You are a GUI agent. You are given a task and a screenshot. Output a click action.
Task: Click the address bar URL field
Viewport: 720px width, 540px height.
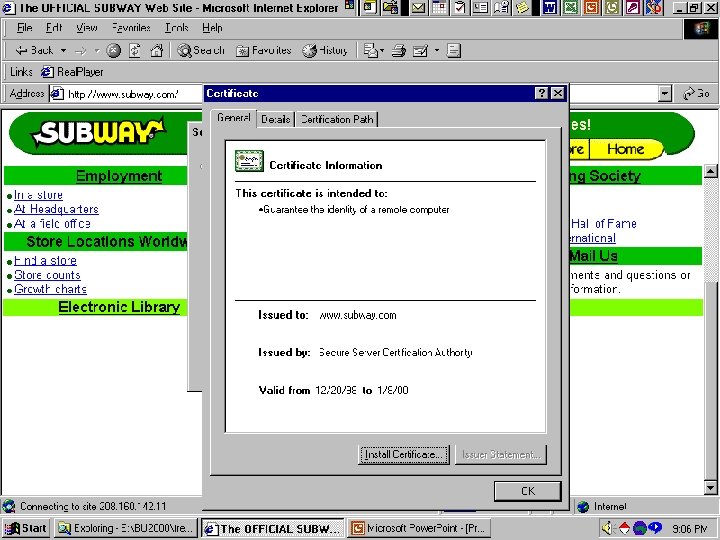pyautogui.click(x=126, y=94)
